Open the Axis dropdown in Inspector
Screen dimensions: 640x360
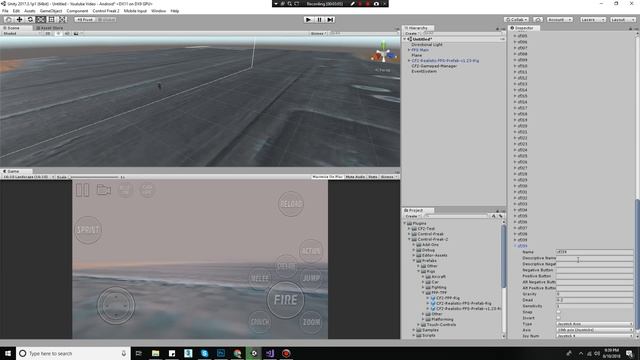coord(594,330)
